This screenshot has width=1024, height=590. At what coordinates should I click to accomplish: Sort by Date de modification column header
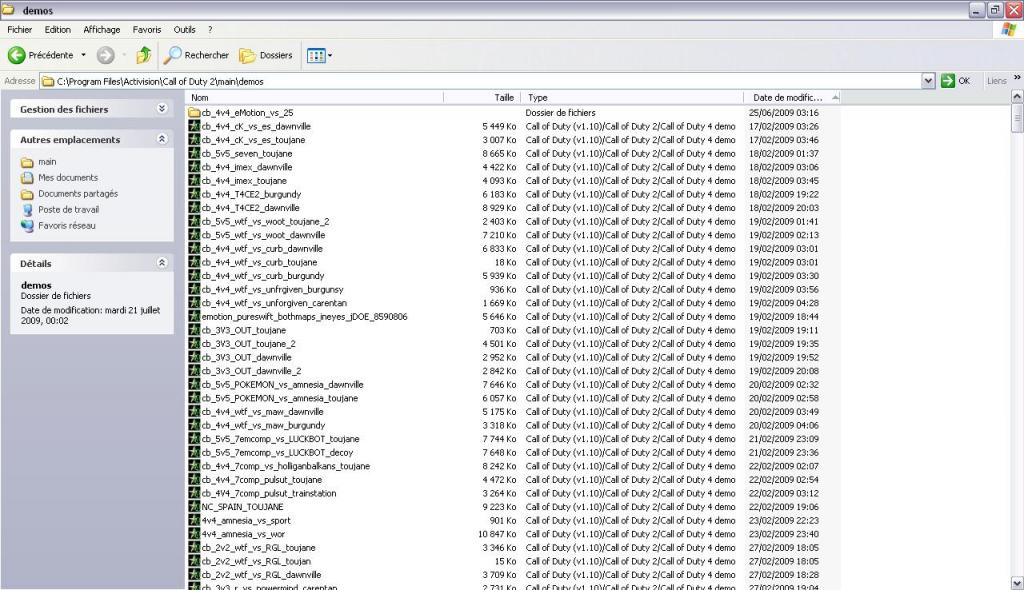tap(792, 97)
